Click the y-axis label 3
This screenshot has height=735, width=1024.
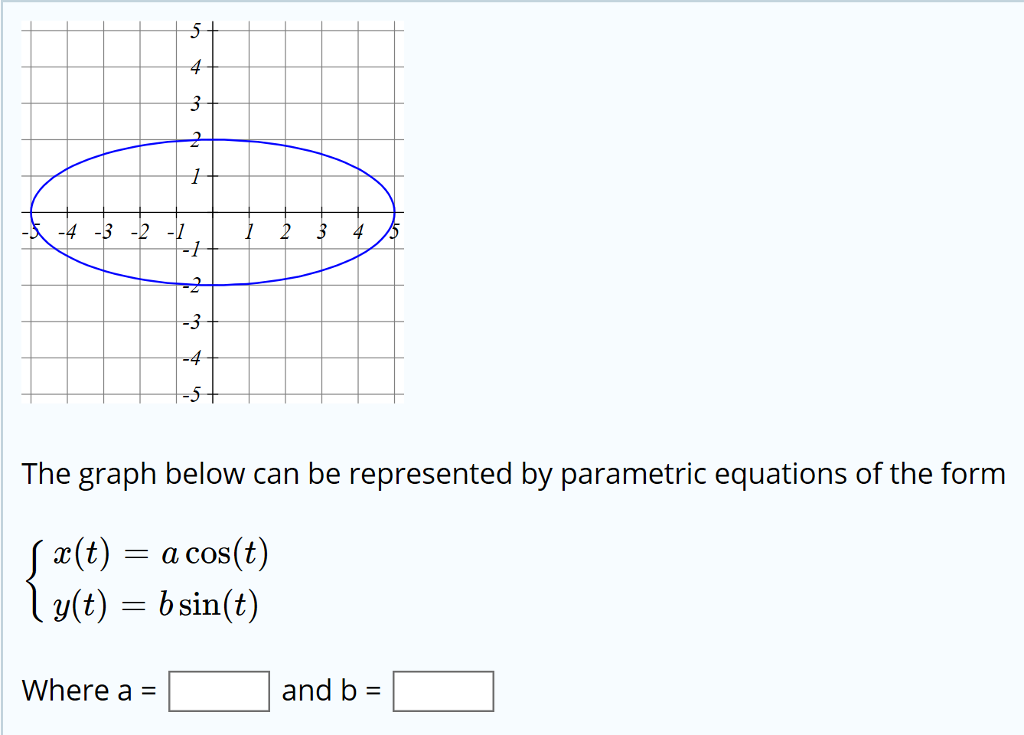[196, 103]
